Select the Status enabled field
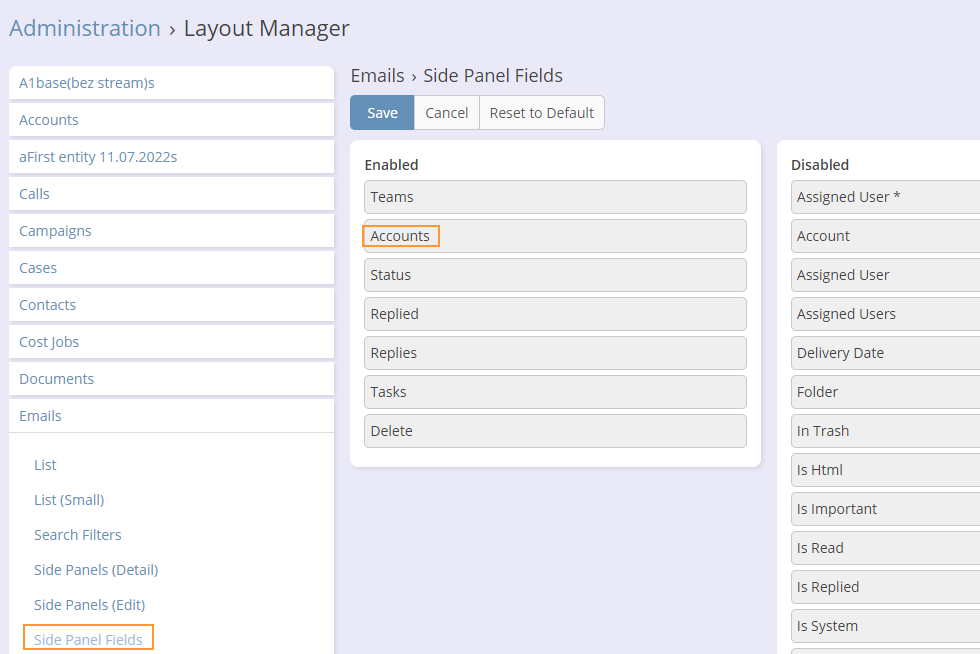 pyautogui.click(x=555, y=275)
